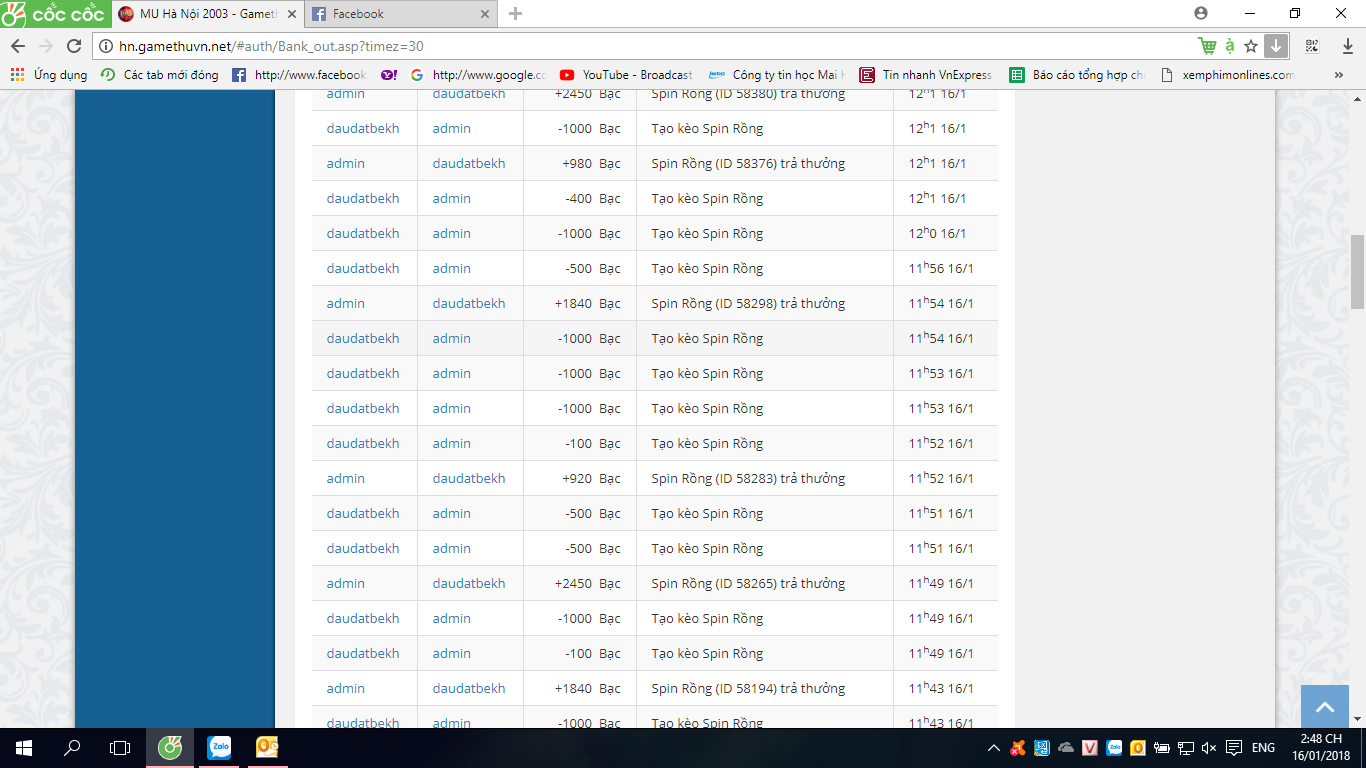Click the Yahoo bookmark icon
This screenshot has height=768, width=1366.
pyautogui.click(x=388, y=75)
